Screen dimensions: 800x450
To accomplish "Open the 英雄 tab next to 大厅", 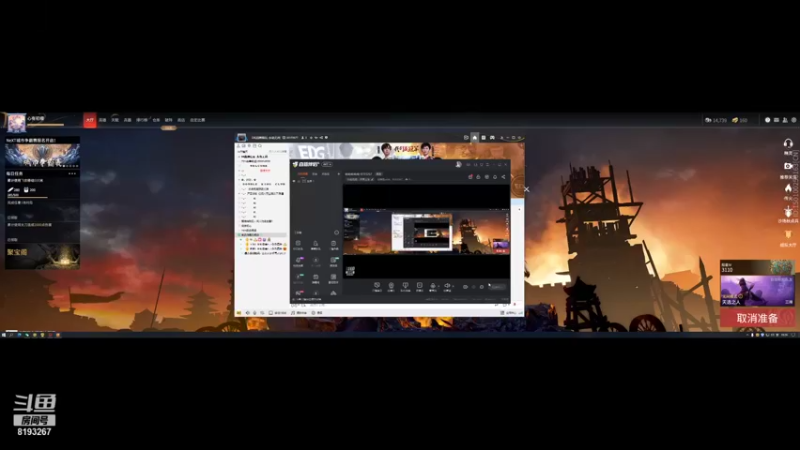I will point(103,120).
